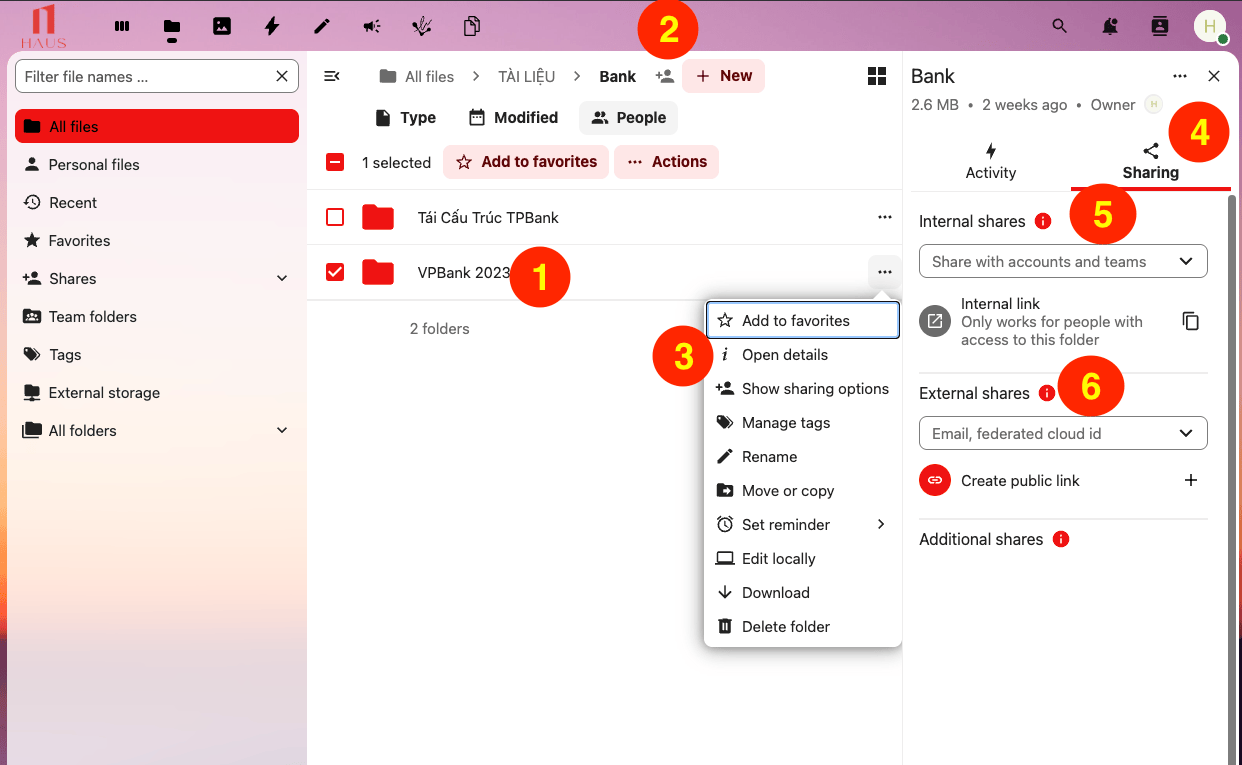This screenshot has width=1242, height=765.
Task: Toggle the select-all checkbox in header
Action: (x=335, y=162)
